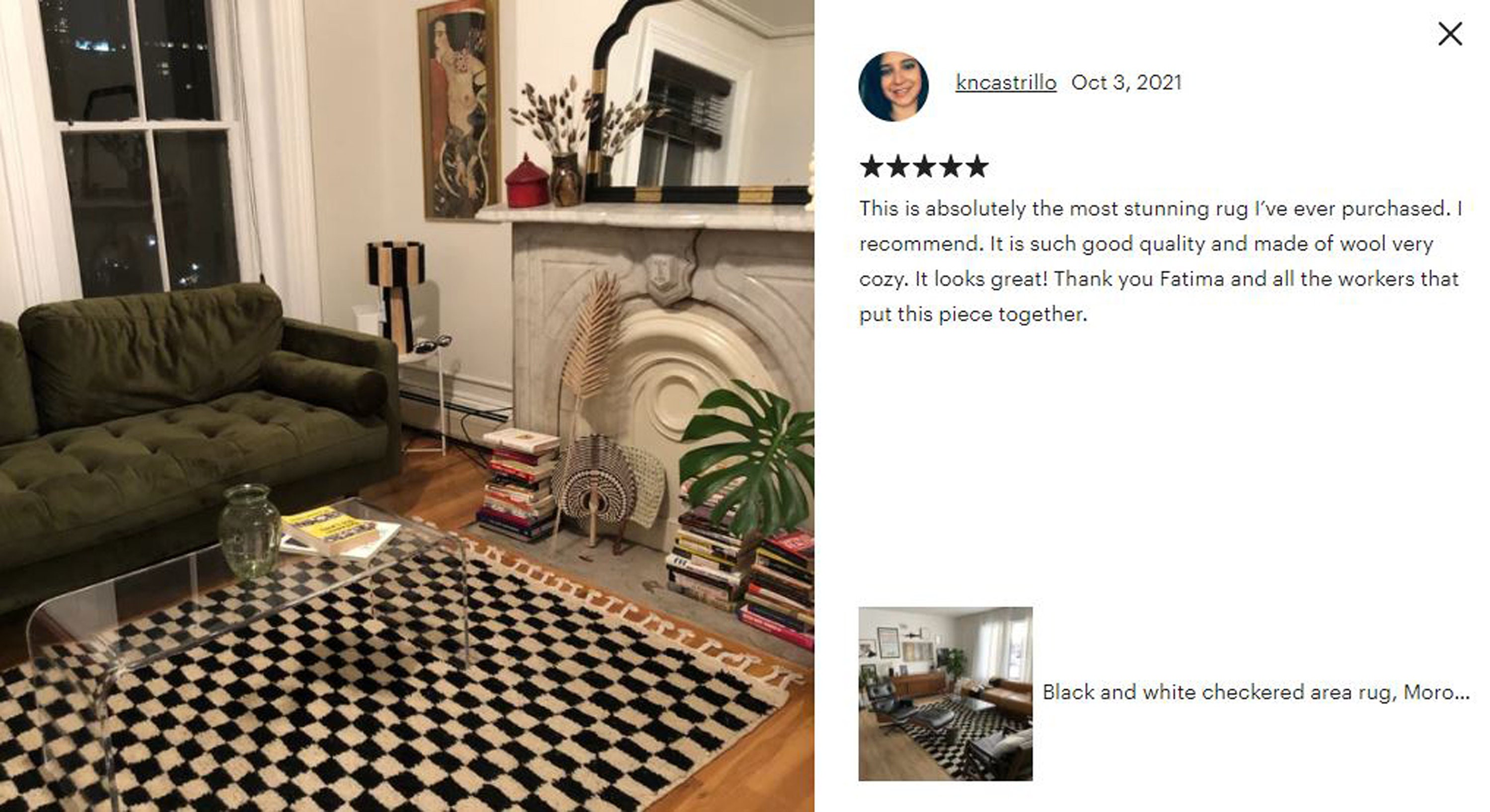This screenshot has width=1490, height=812.
Task: Select the fourth rating star
Action: click(950, 166)
